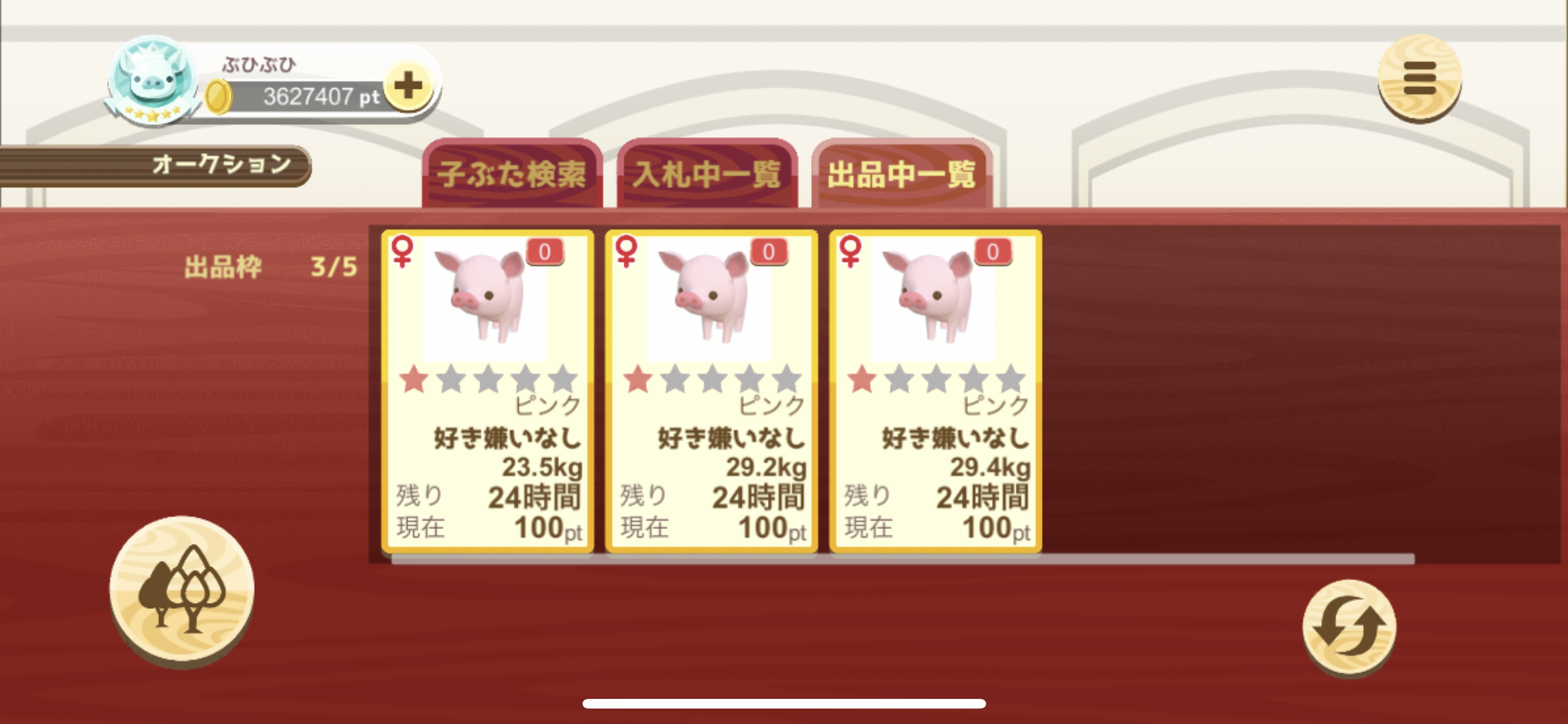1568x724 pixels.
Task: Switch to the 子ぶた検索 tab
Action: point(512,173)
